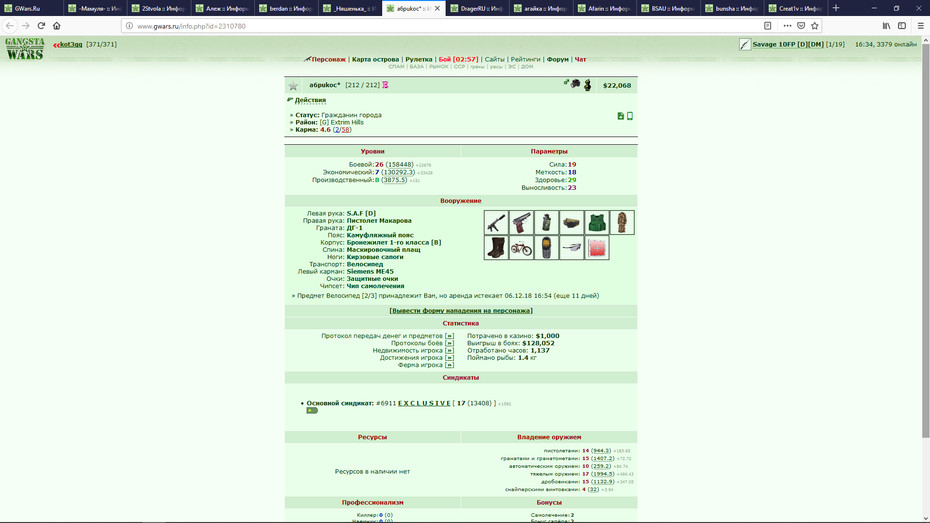Open the browser hamburger menu

[x=920, y=25]
